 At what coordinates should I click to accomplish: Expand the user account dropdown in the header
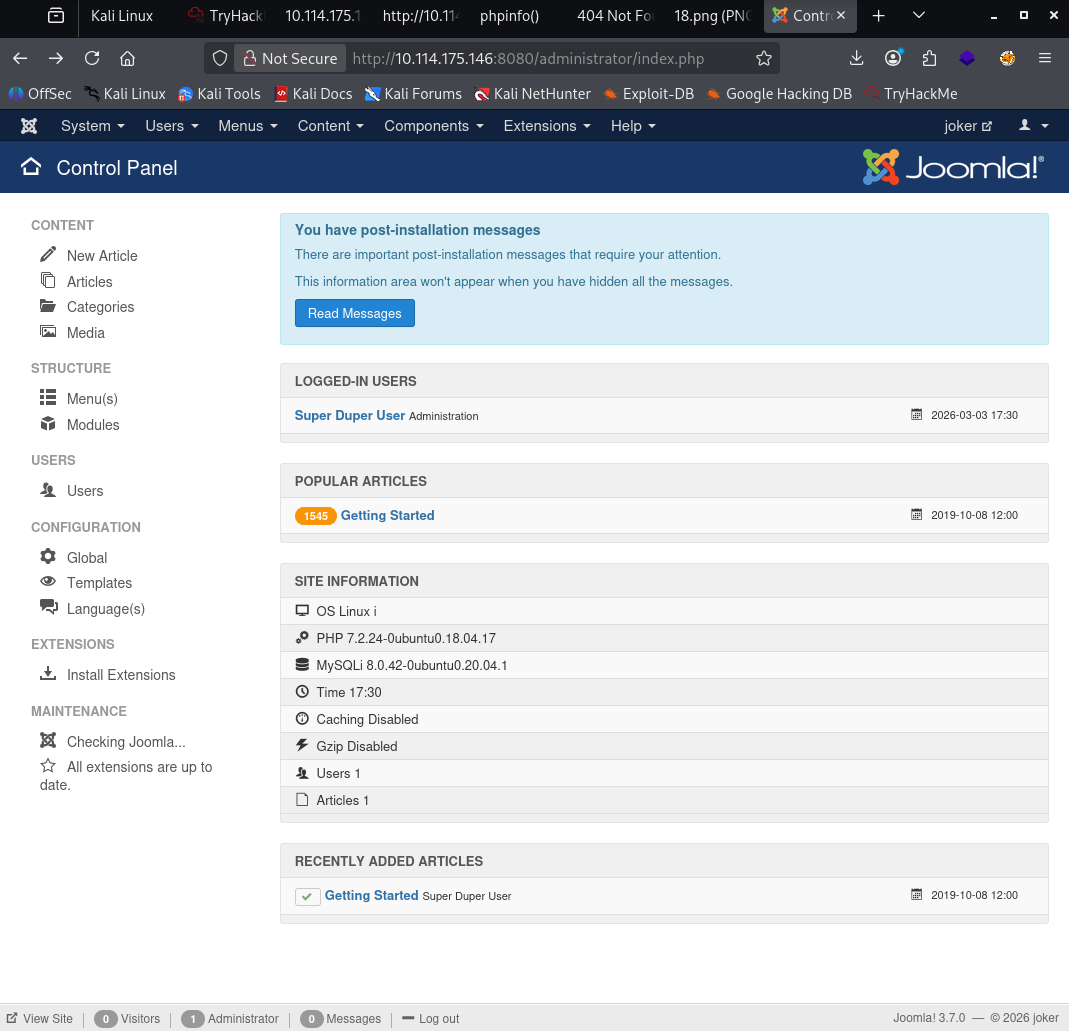[x=1033, y=126]
